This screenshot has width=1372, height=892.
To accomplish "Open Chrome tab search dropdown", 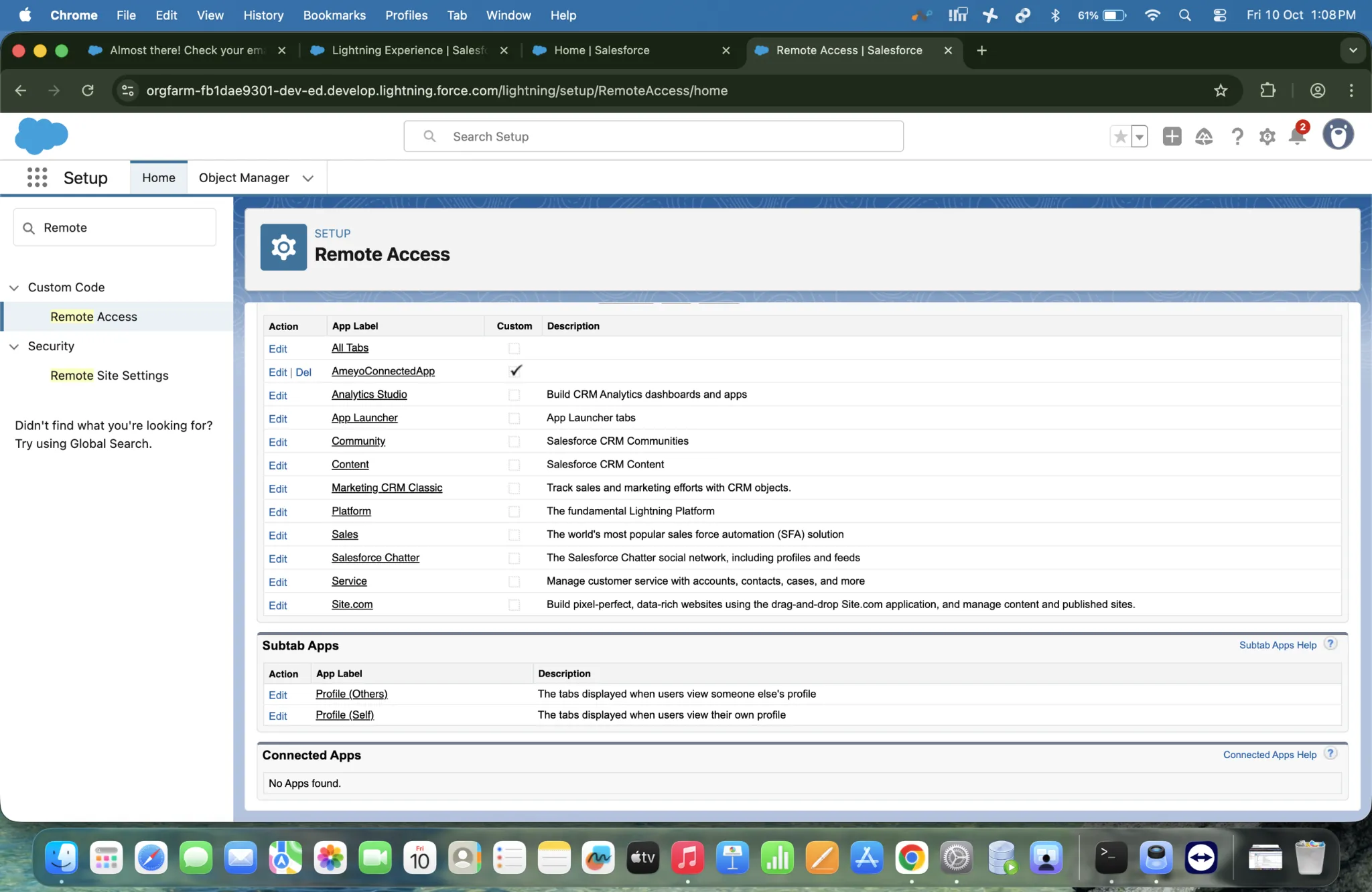I will click(1353, 50).
